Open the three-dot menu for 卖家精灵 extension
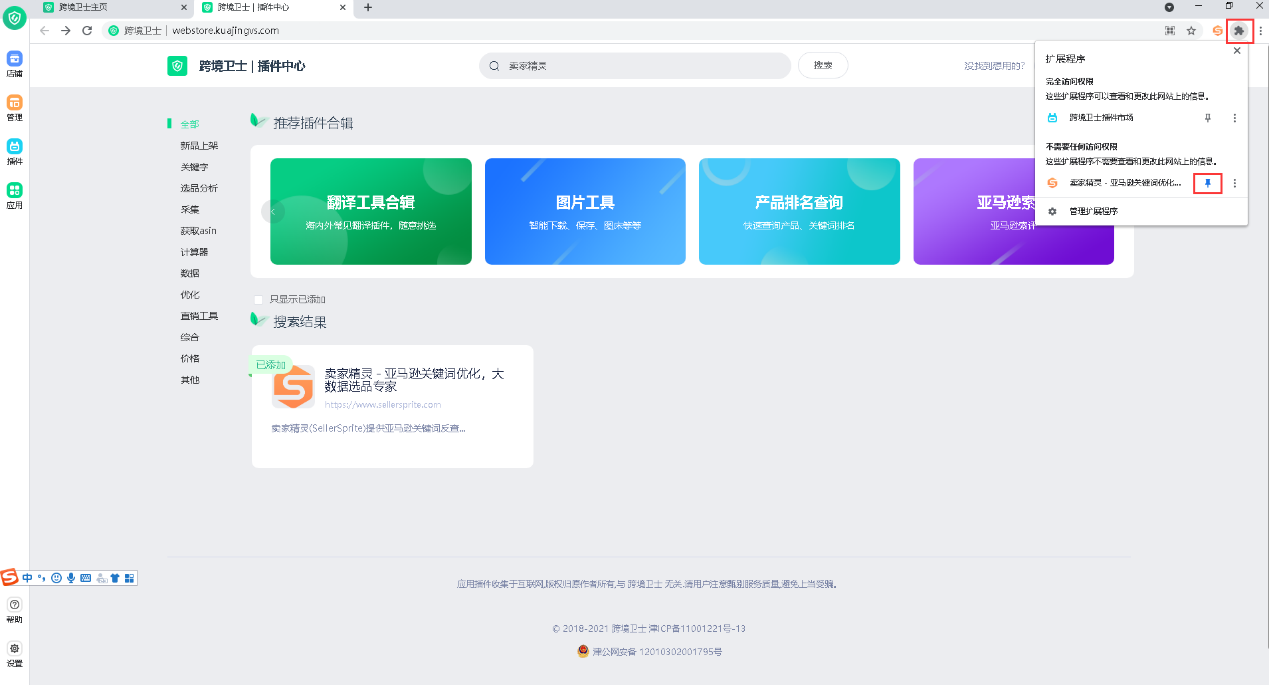This screenshot has height=685, width=1269. tap(1233, 183)
